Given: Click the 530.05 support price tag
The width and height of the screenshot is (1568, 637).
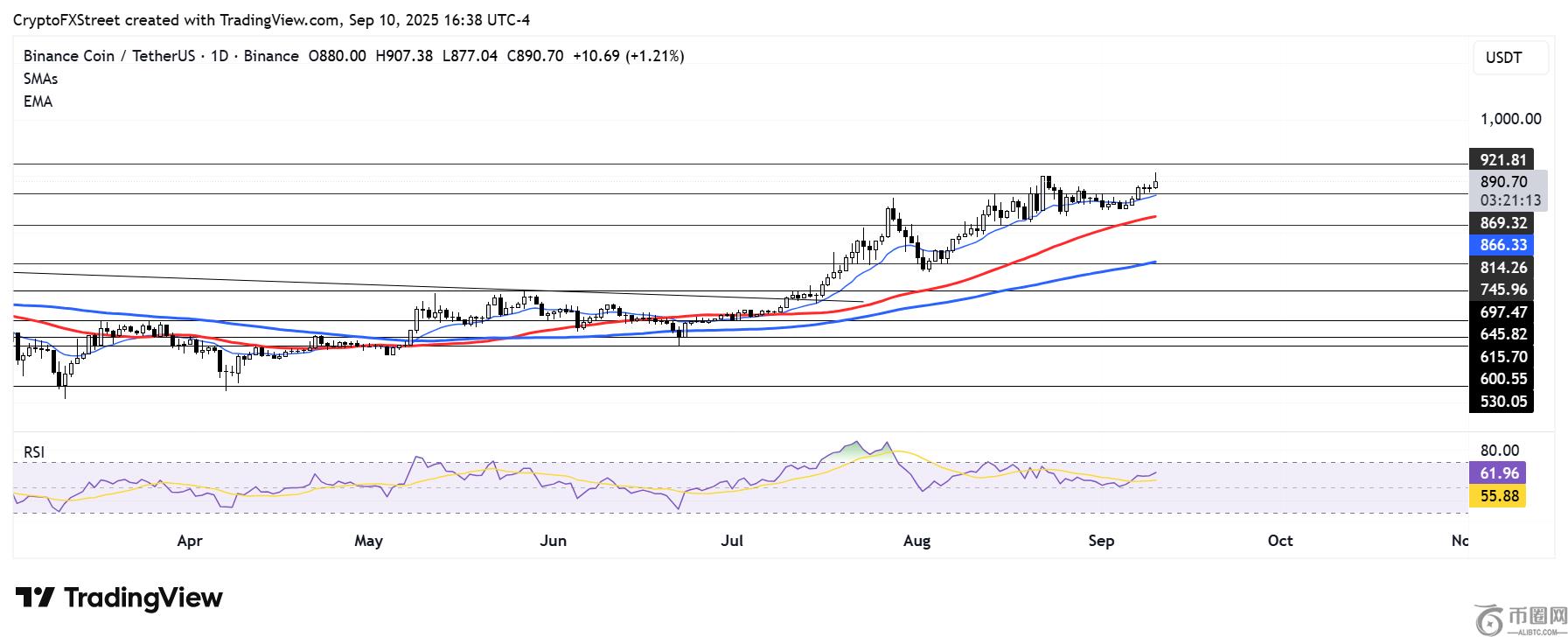Looking at the screenshot, I should [x=1502, y=402].
